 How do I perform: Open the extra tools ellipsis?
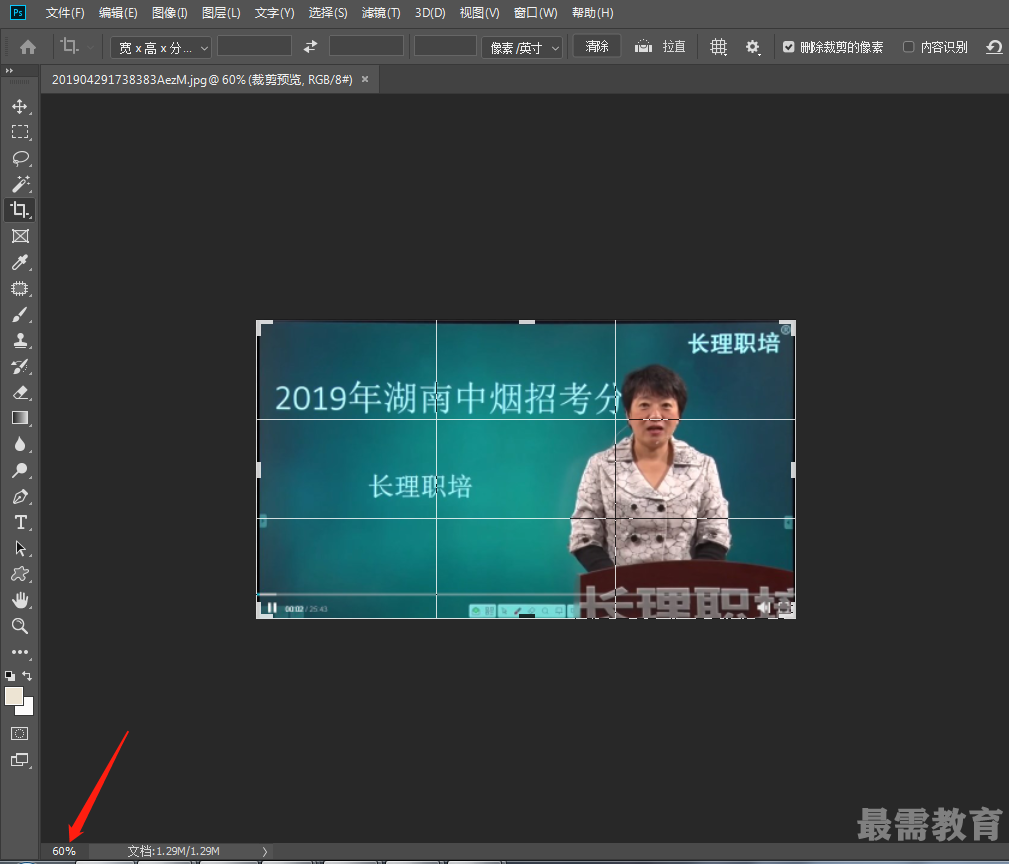(20, 652)
